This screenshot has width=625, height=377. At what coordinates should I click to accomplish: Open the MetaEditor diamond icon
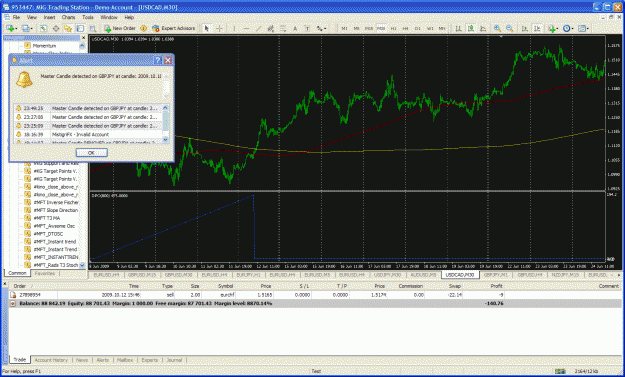point(143,28)
